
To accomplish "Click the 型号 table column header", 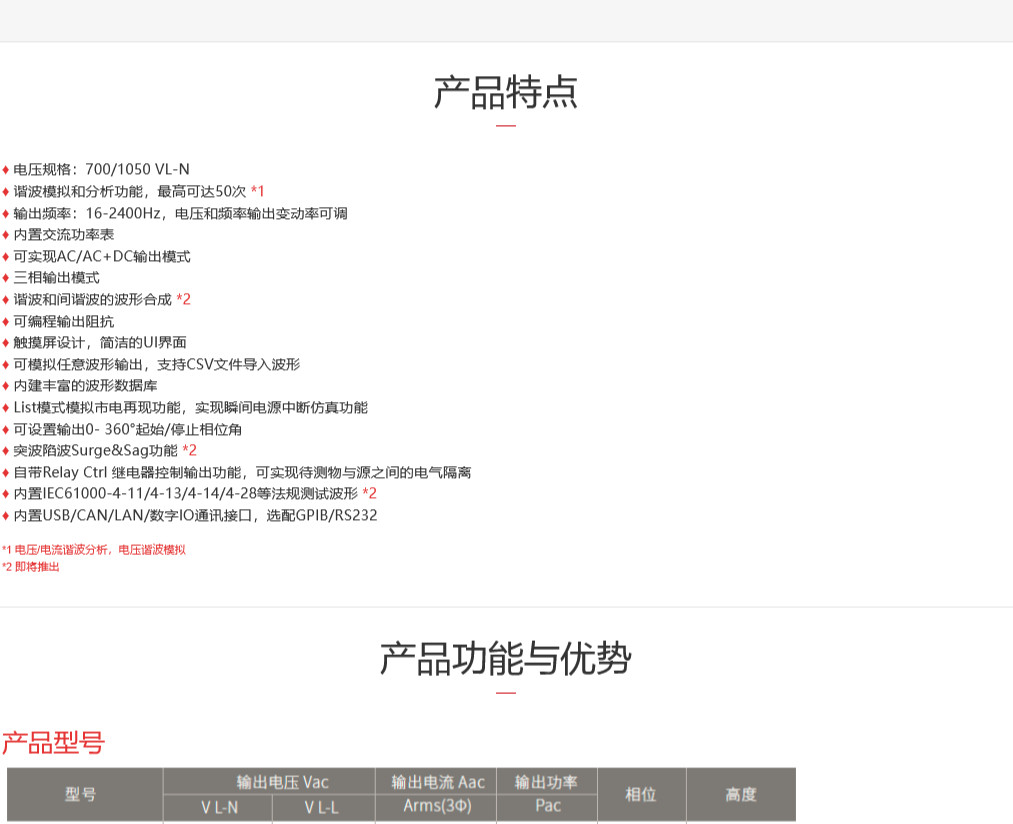I will coord(81,795).
